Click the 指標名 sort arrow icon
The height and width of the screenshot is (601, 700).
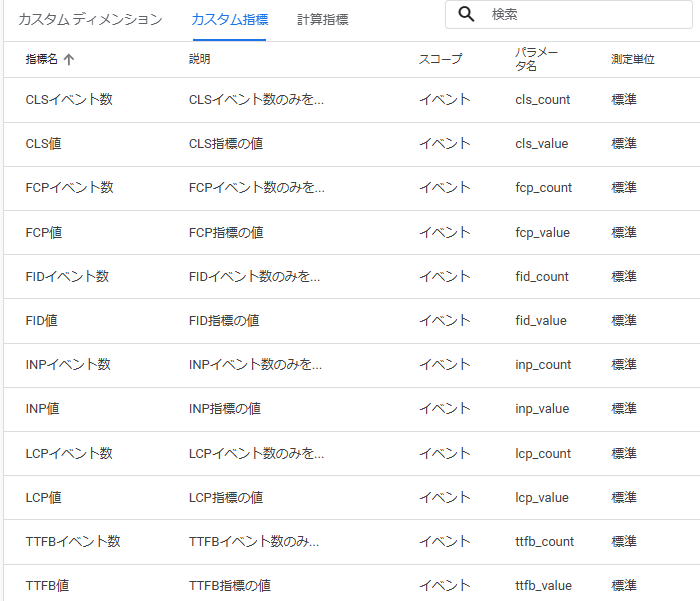(69, 60)
